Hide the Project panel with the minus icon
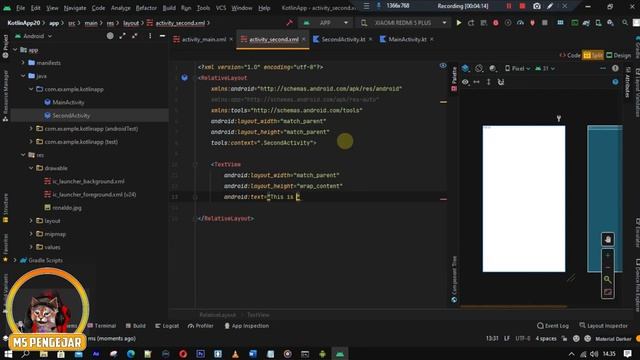Viewport: 640px width, 360px height. coord(162,36)
